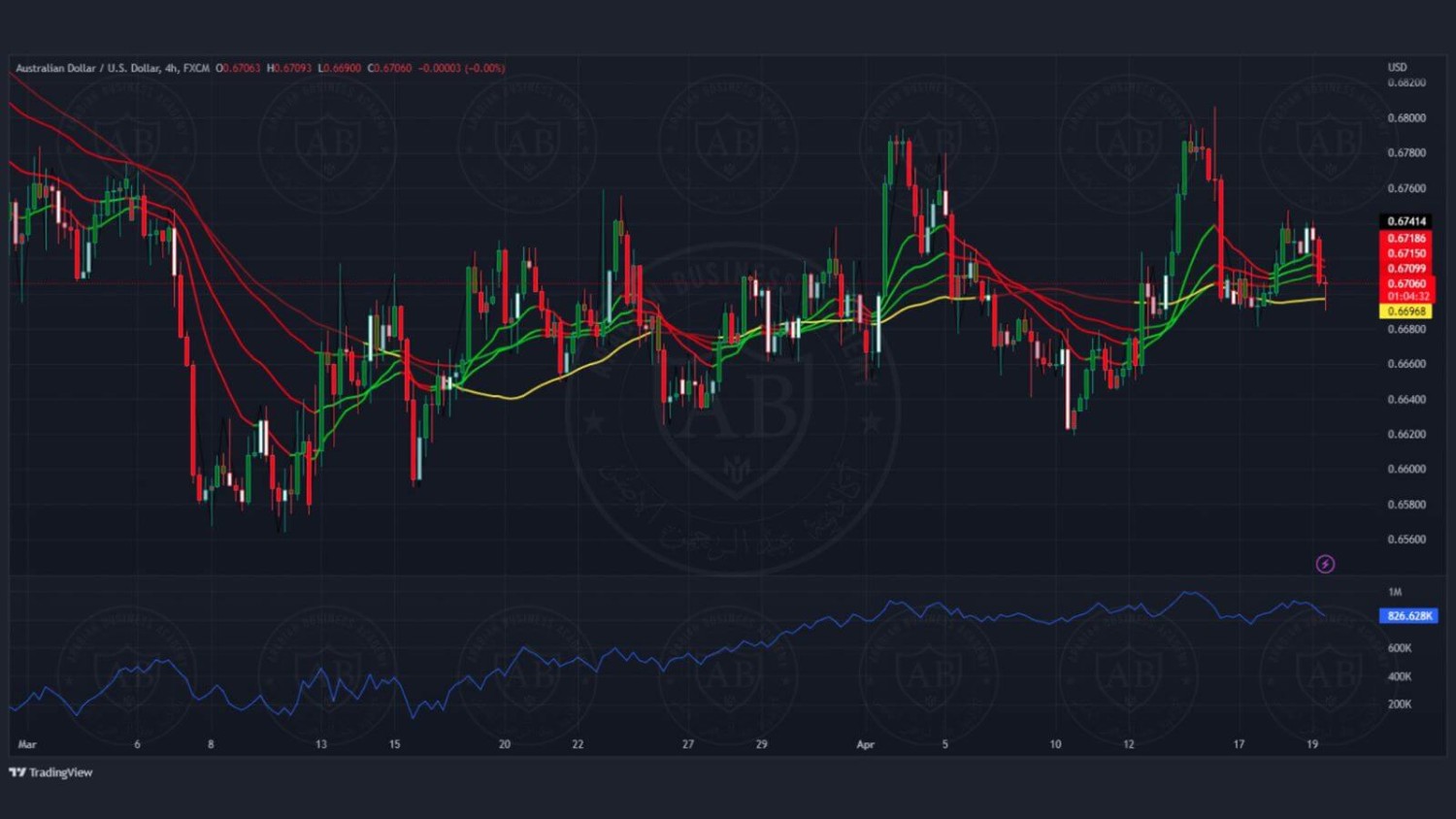Click date 22 on time axis
Screen dimensions: 1456x819
578,744
